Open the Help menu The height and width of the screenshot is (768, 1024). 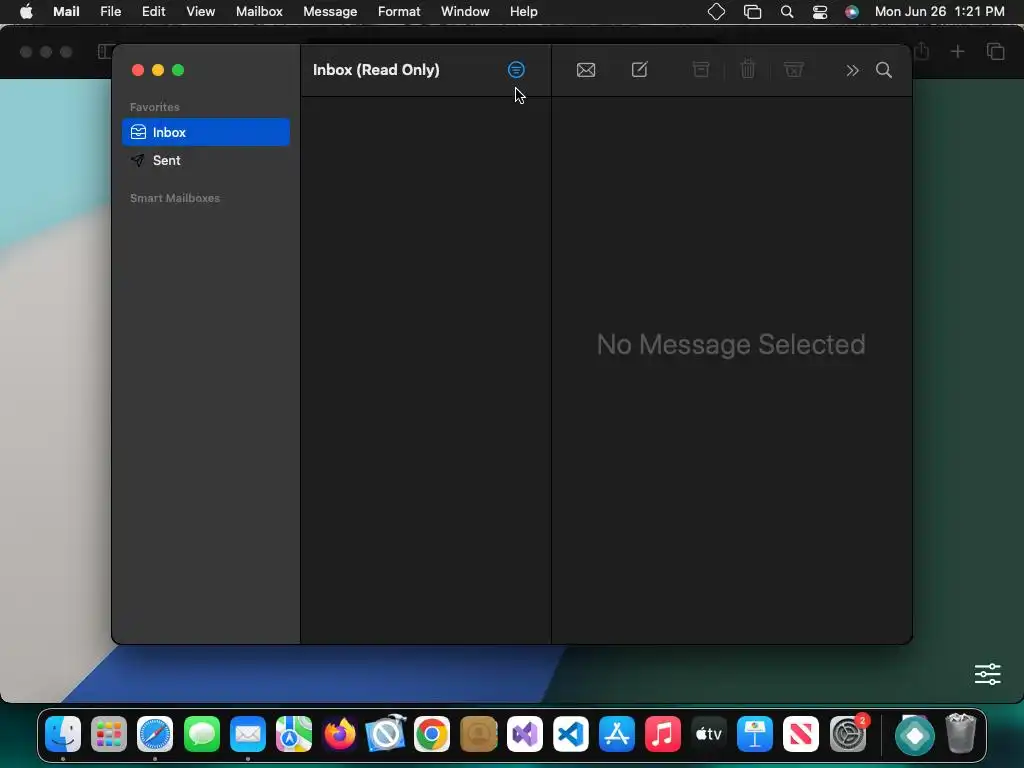coord(524,11)
